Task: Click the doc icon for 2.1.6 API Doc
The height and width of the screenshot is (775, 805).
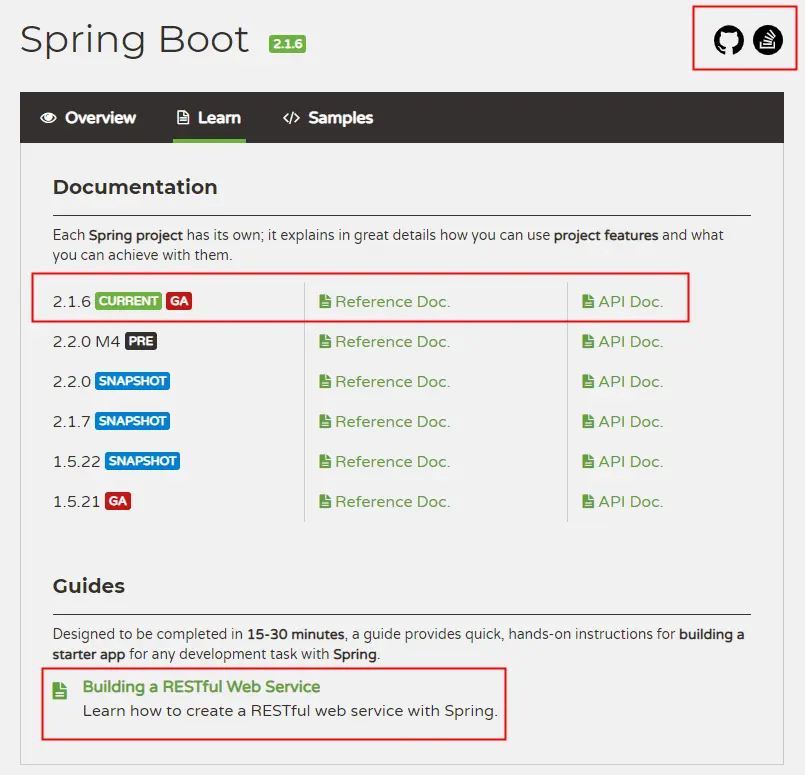Action: [x=587, y=301]
